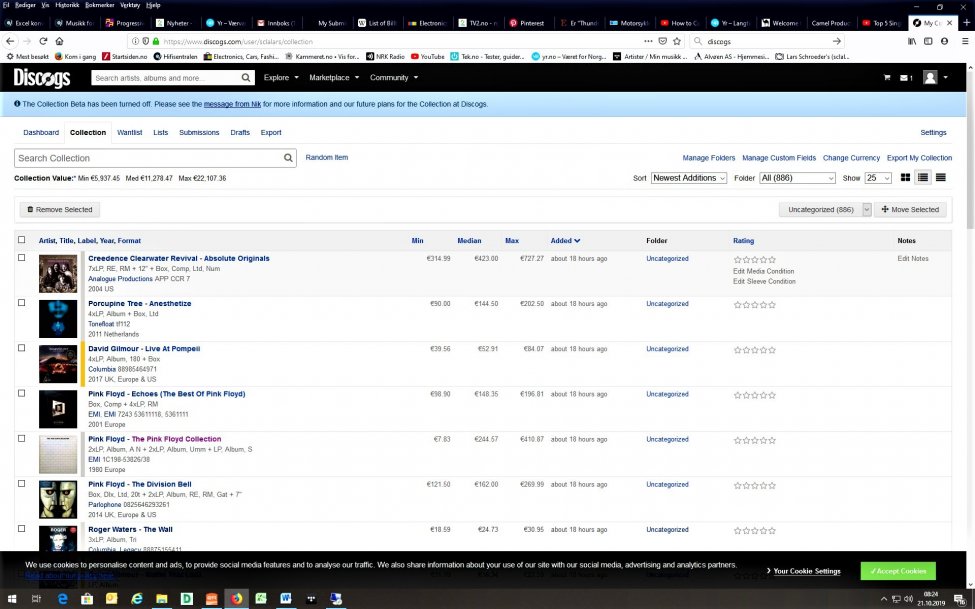Screen dimensions: 975x609
Task: Open the Sort dropdown showing Newest Additions
Action: (689, 178)
